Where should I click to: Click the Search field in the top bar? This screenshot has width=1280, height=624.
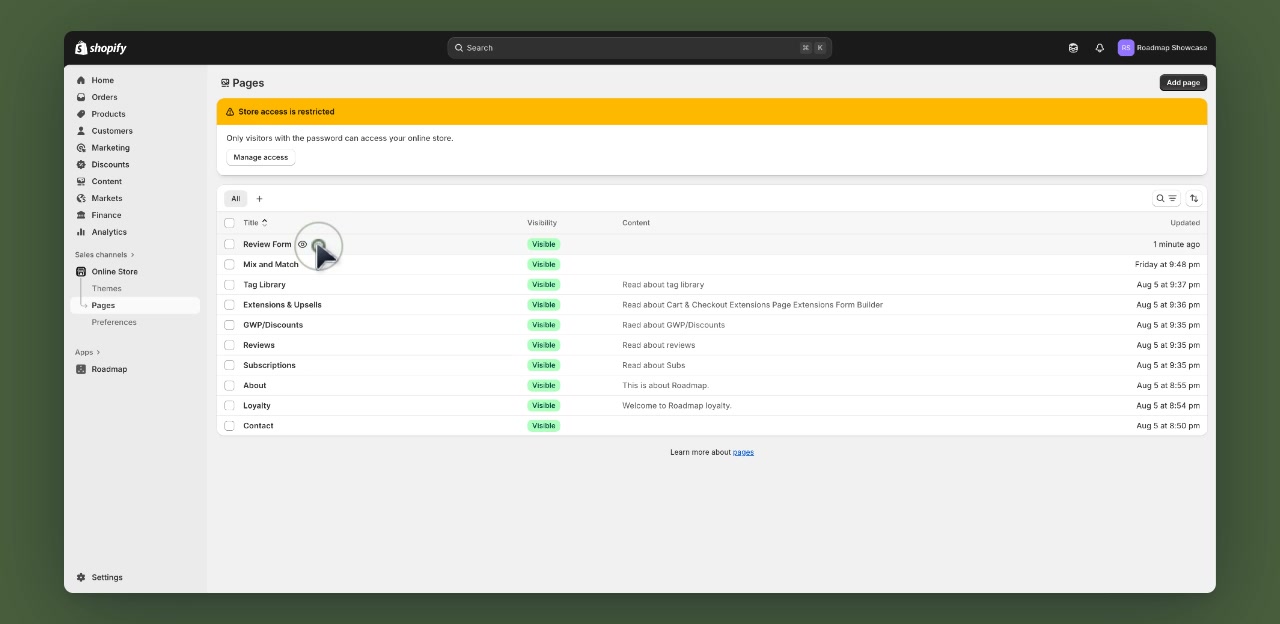pyautogui.click(x=640, y=47)
